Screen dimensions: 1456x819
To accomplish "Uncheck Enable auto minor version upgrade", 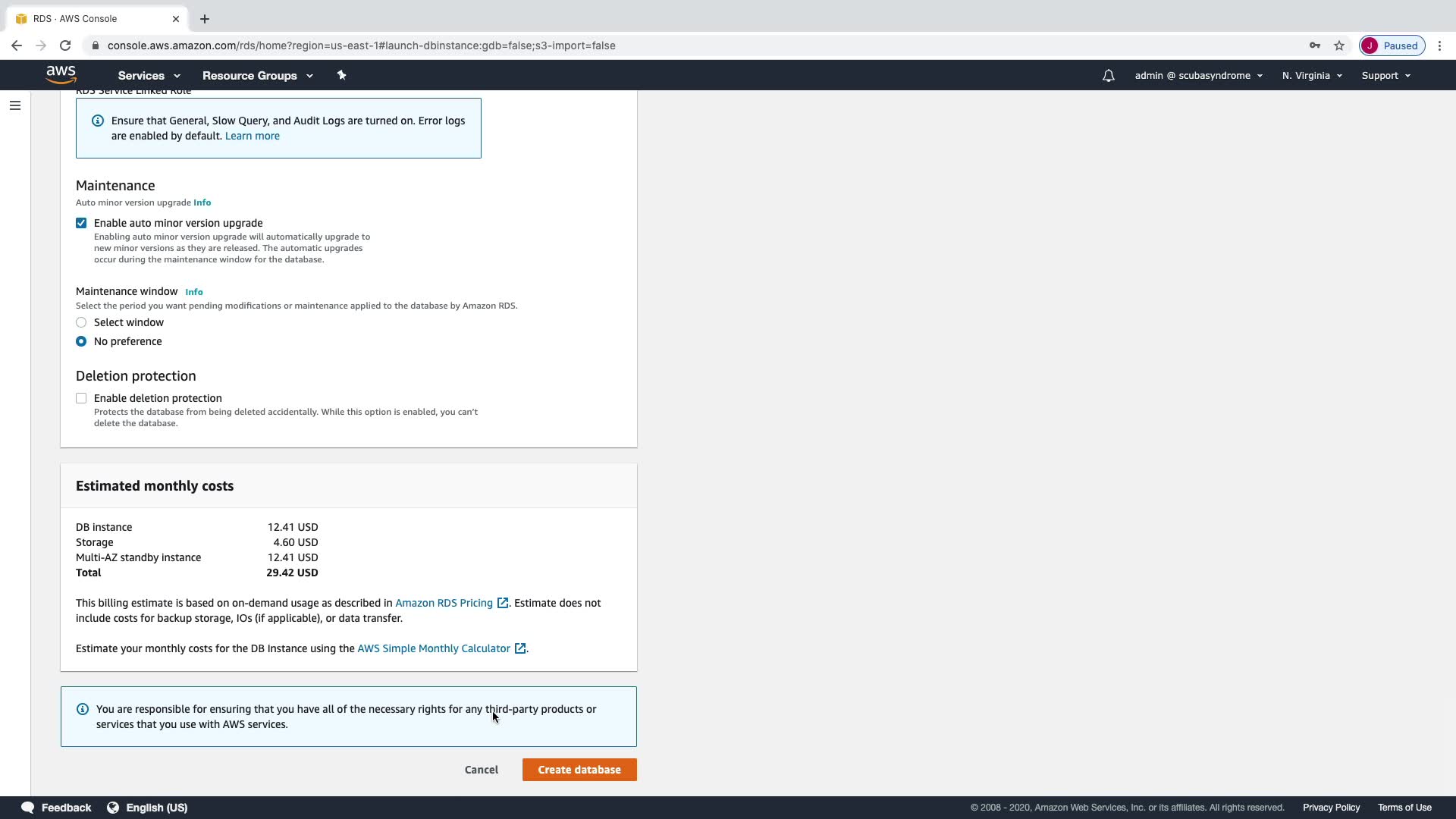I will [81, 223].
